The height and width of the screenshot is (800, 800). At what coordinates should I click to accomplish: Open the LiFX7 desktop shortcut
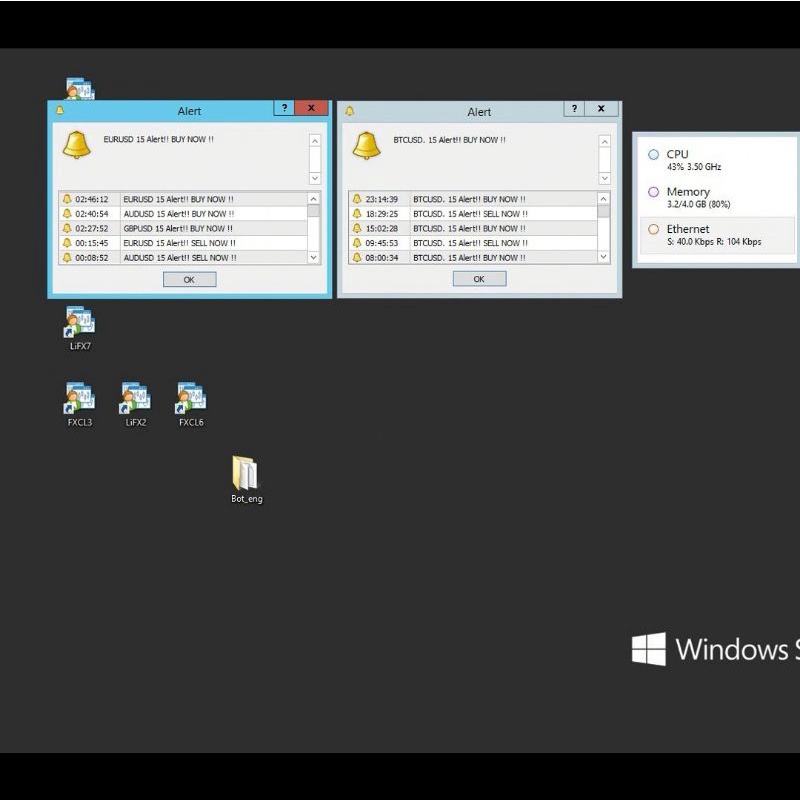80,324
